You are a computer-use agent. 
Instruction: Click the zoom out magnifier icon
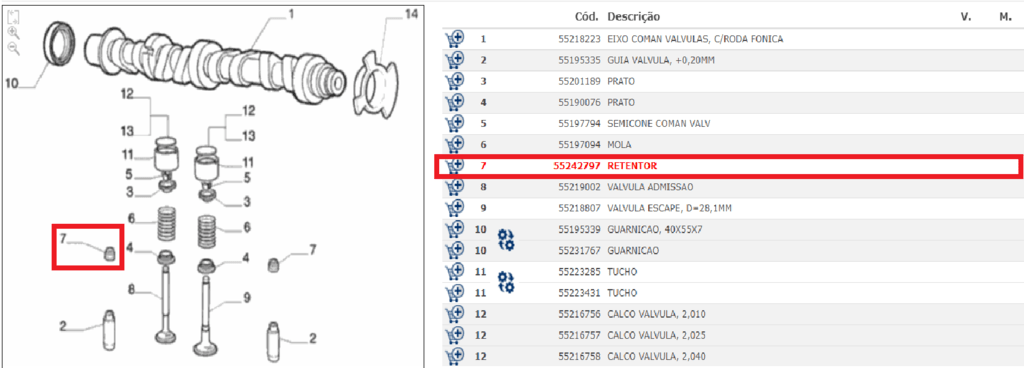(14, 48)
